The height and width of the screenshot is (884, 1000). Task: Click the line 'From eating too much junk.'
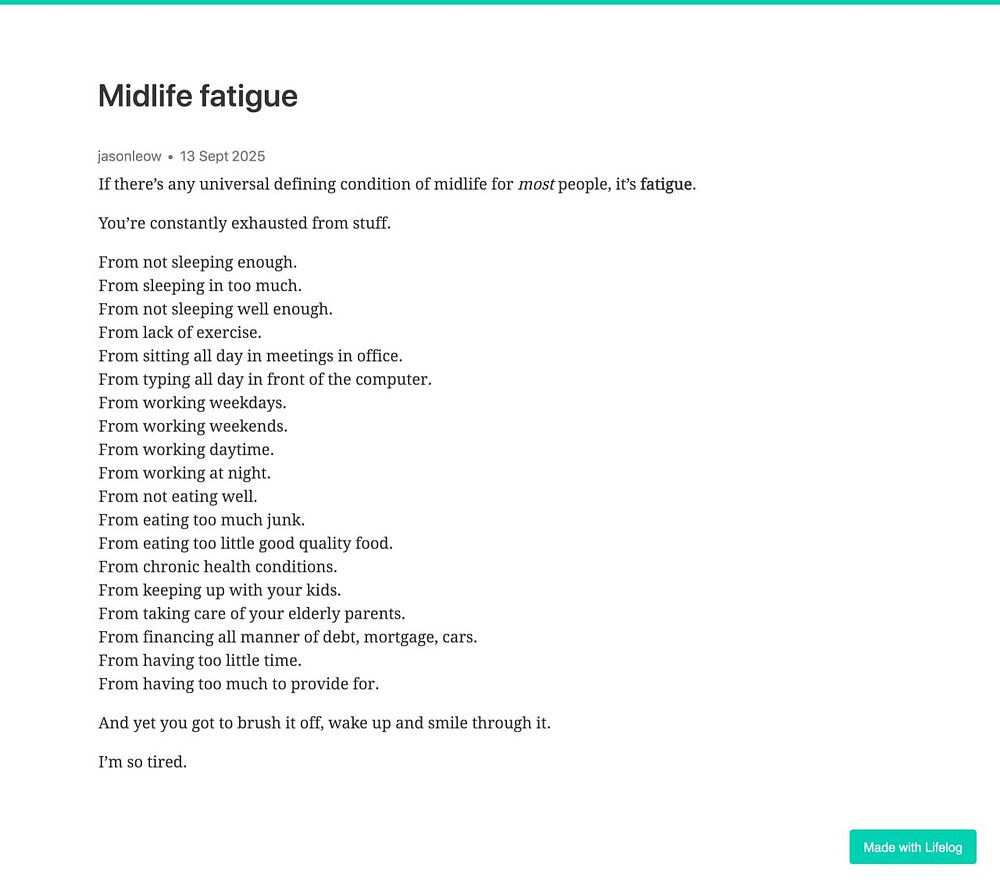tap(201, 520)
